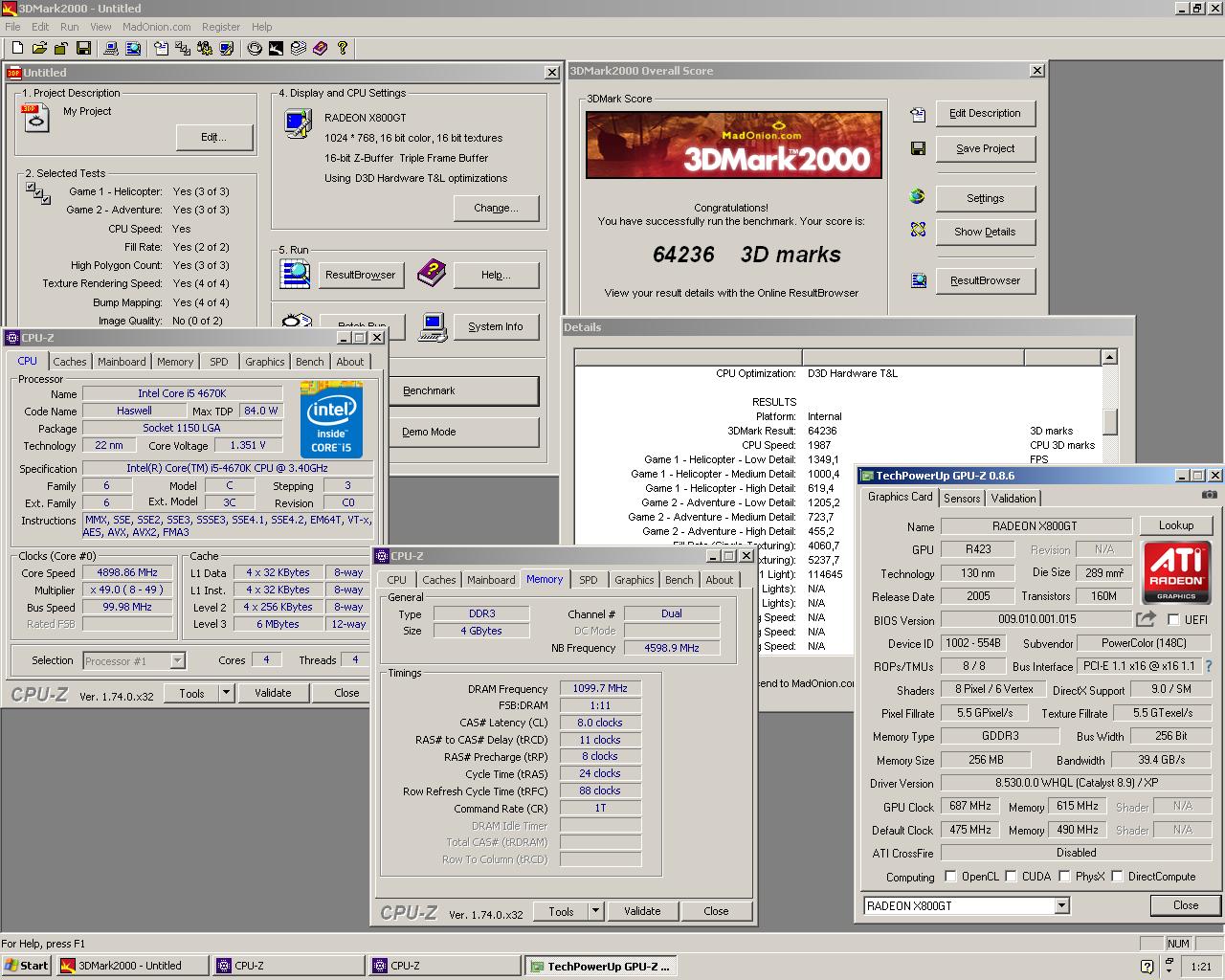The width and height of the screenshot is (1225, 980).
Task: Open the File menu
Action: point(12,27)
